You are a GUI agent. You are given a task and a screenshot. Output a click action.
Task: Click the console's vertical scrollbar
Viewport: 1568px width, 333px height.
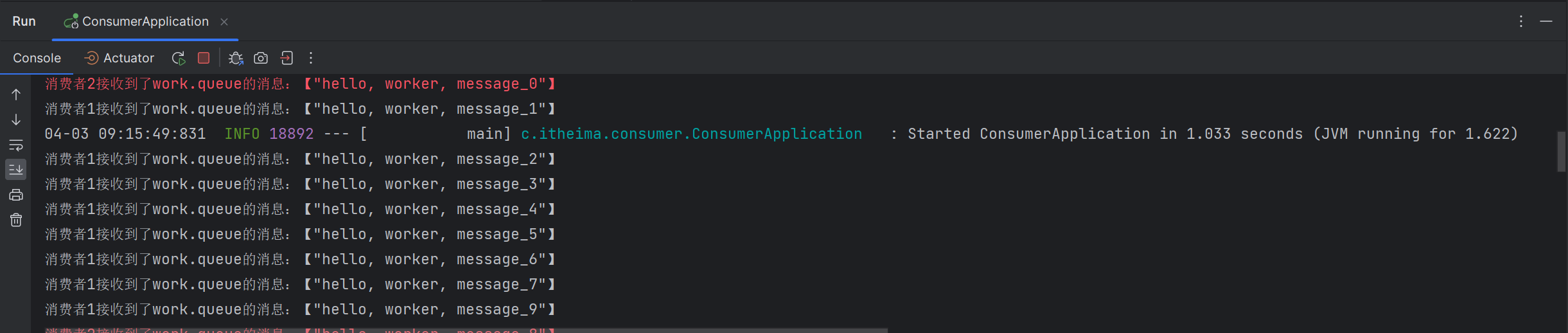click(1561, 152)
